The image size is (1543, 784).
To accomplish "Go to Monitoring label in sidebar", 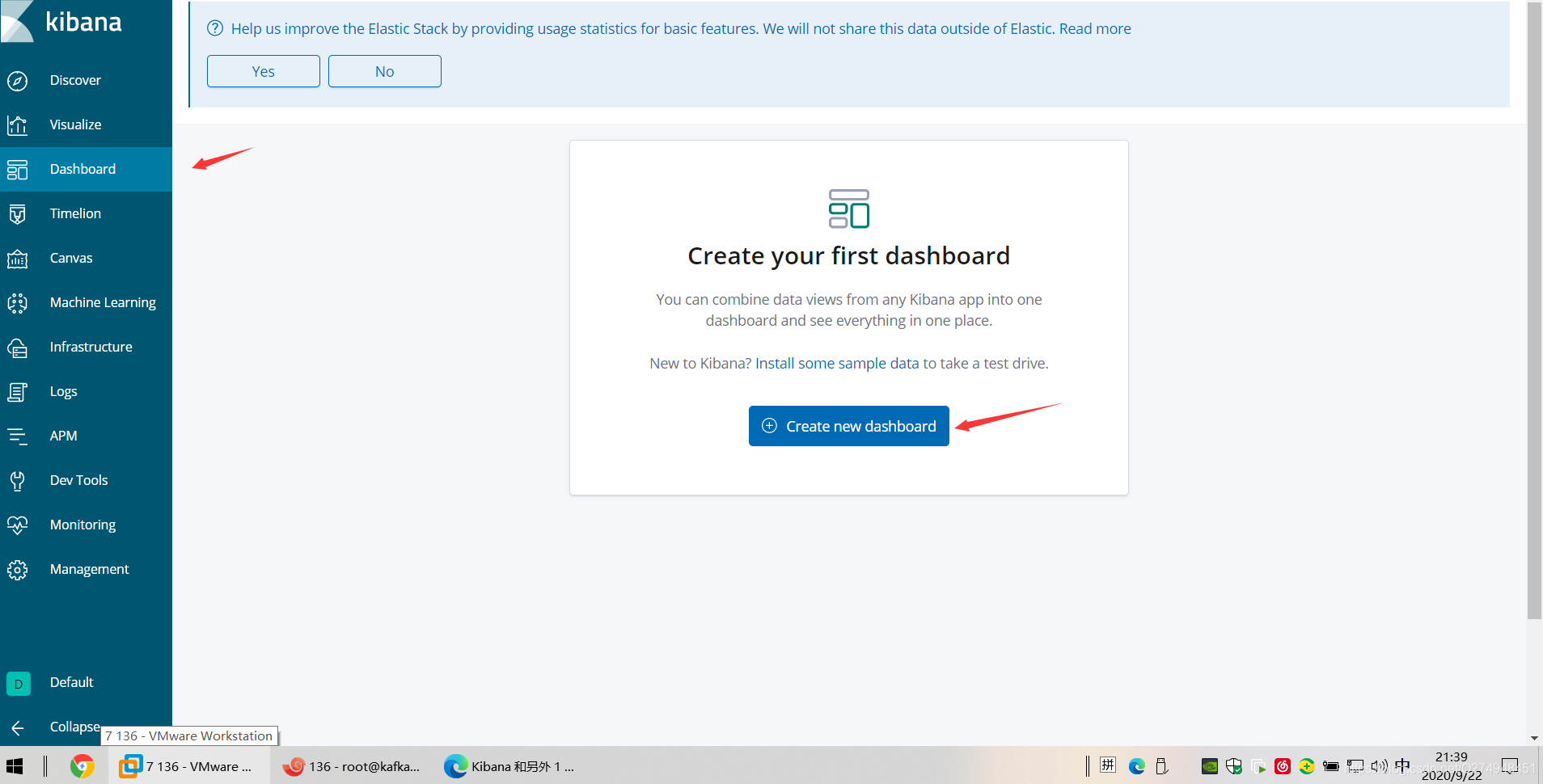I will [82, 525].
